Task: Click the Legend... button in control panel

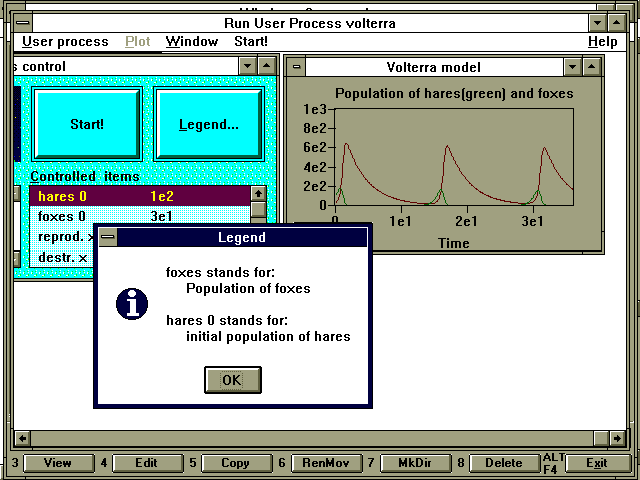Action: click(x=209, y=125)
